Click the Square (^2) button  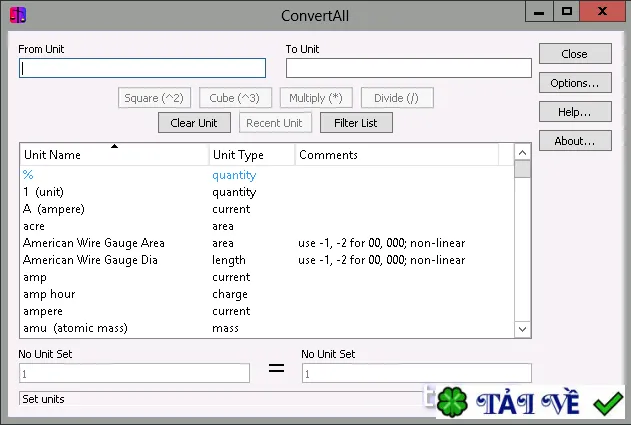(154, 98)
